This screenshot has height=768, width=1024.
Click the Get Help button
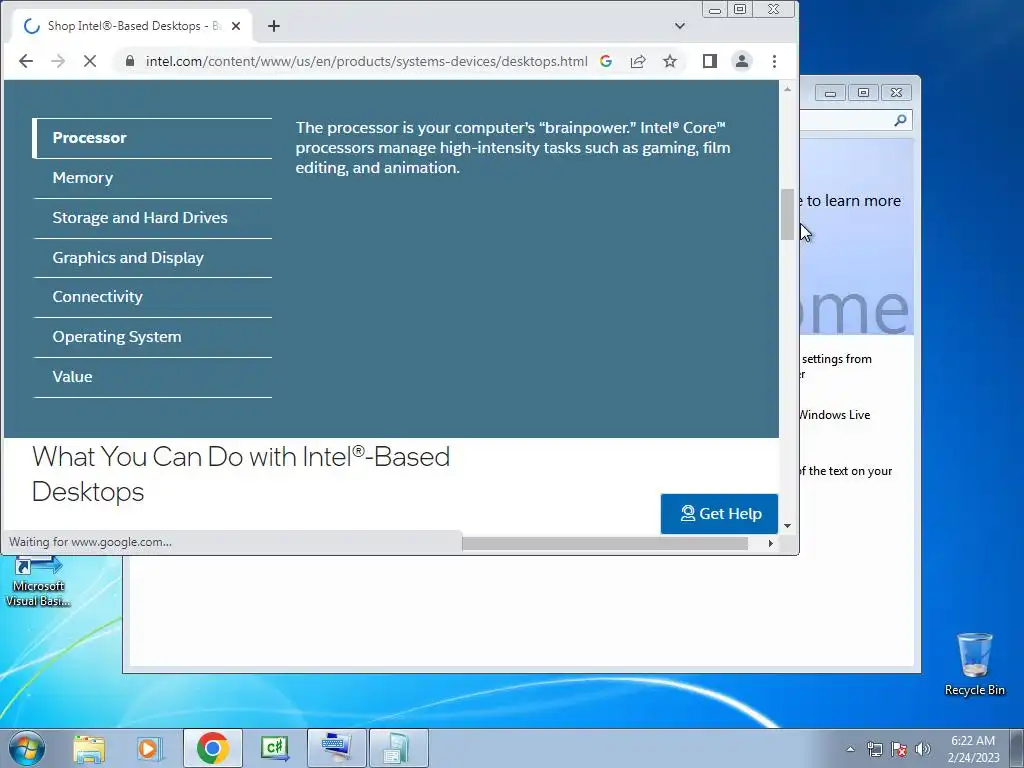coord(719,514)
